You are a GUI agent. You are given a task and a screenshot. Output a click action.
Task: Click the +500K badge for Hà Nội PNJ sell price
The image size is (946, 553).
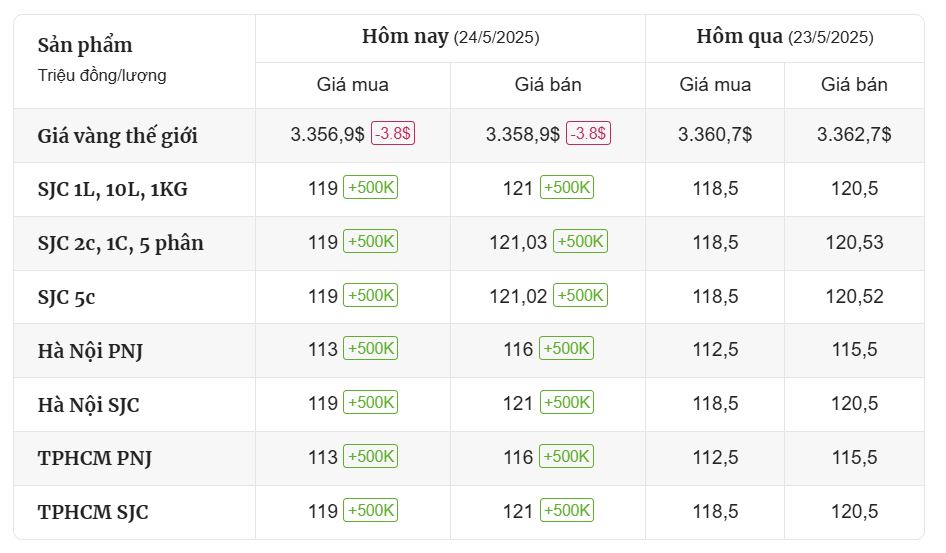coord(567,349)
